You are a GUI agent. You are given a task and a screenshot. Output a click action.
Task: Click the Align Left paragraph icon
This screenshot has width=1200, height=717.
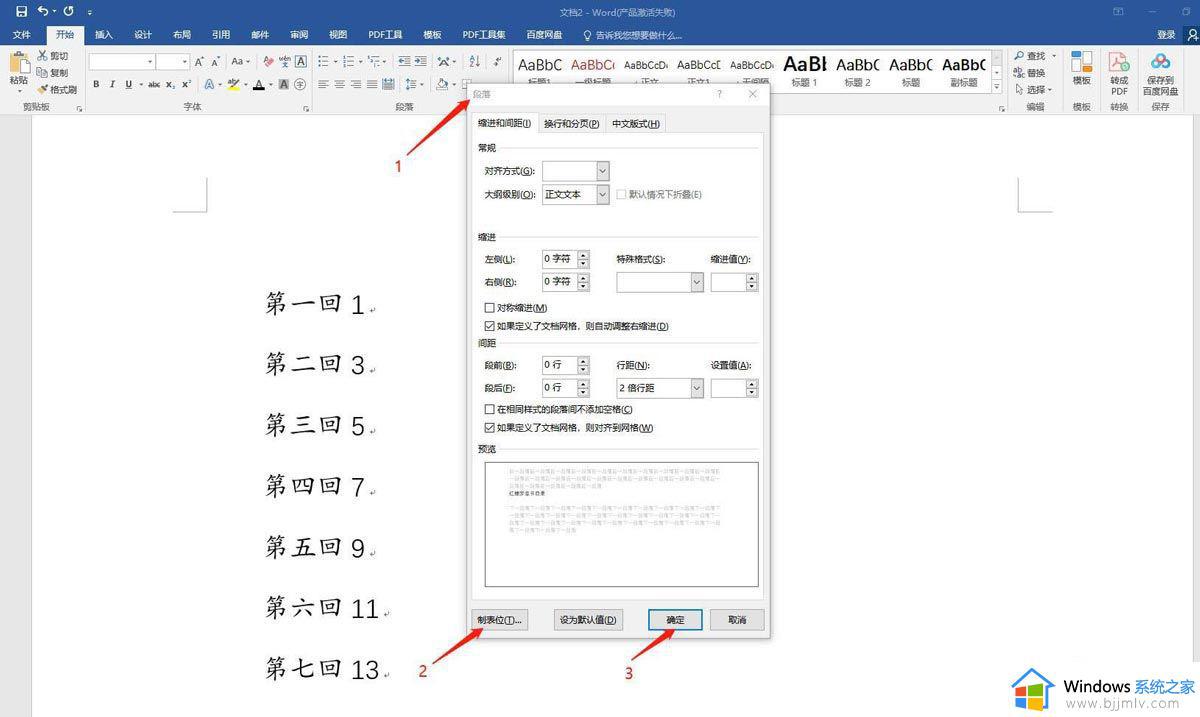click(x=323, y=85)
